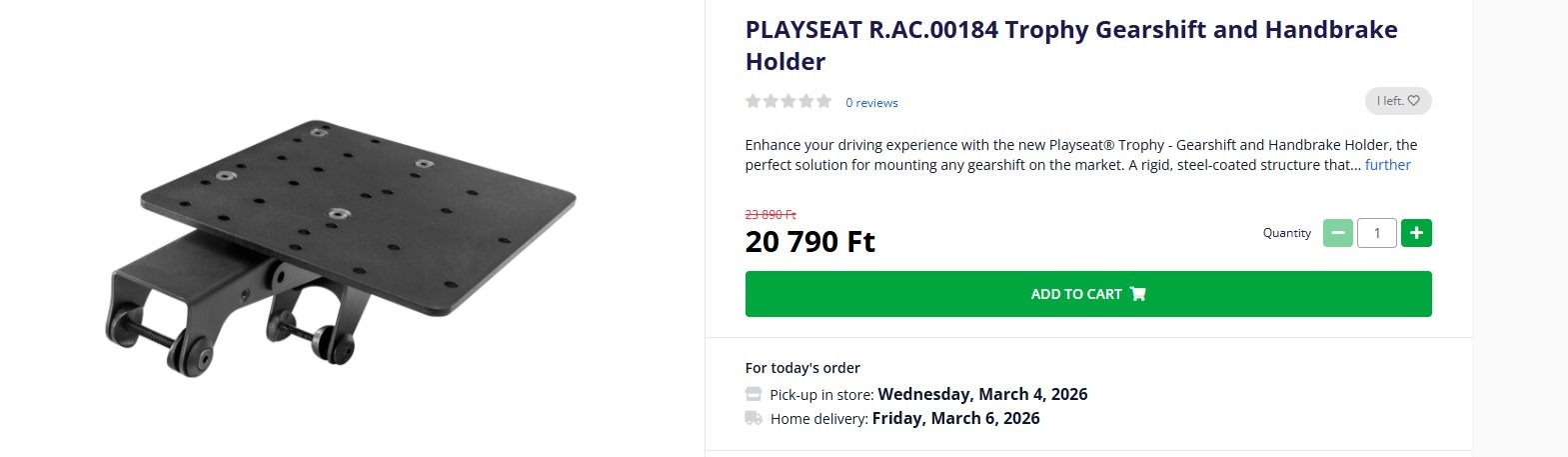Image resolution: width=1568 pixels, height=457 pixels.
Task: Click the store pick-up icon
Action: click(x=754, y=394)
